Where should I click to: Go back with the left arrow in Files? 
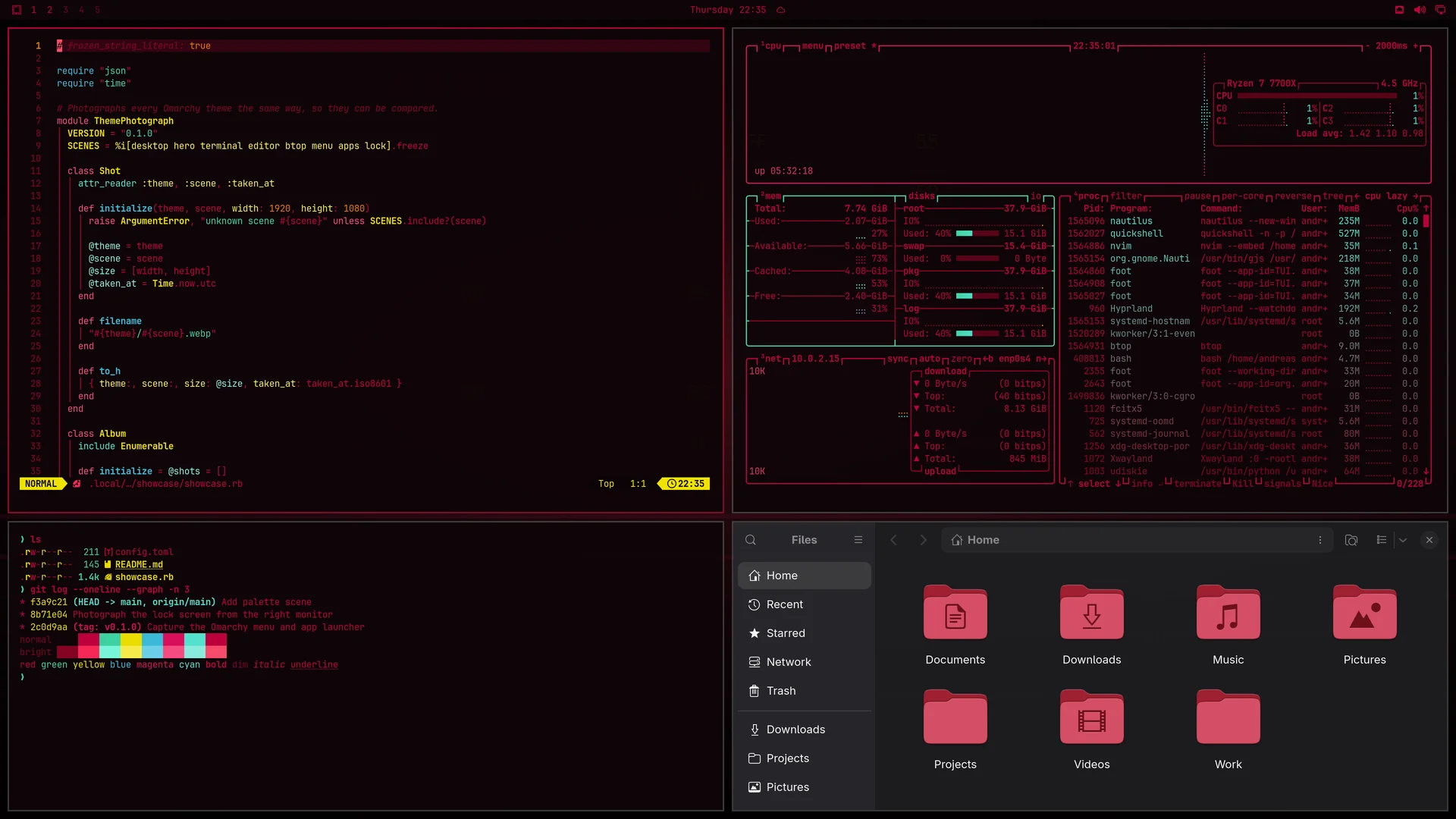[893, 540]
